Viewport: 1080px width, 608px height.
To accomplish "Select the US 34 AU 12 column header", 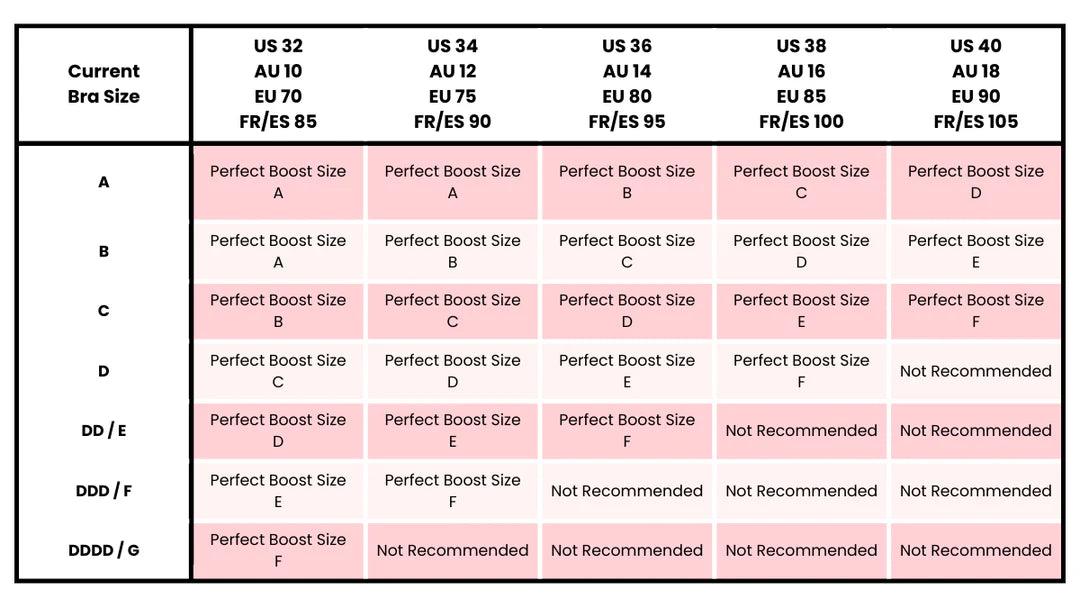I will coord(453,84).
